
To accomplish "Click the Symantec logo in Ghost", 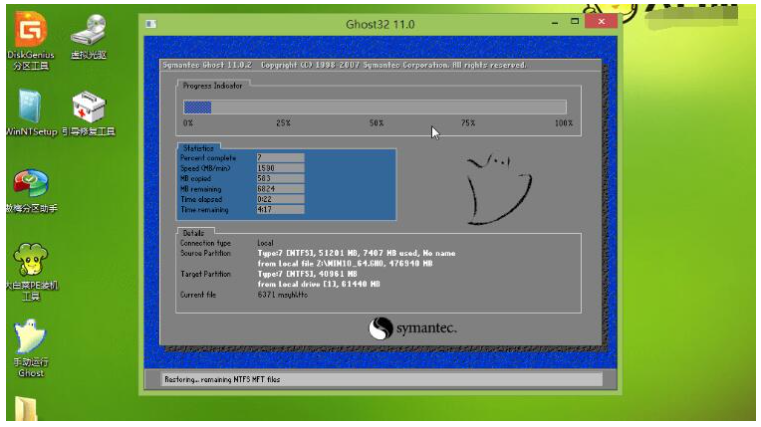I will [410, 329].
